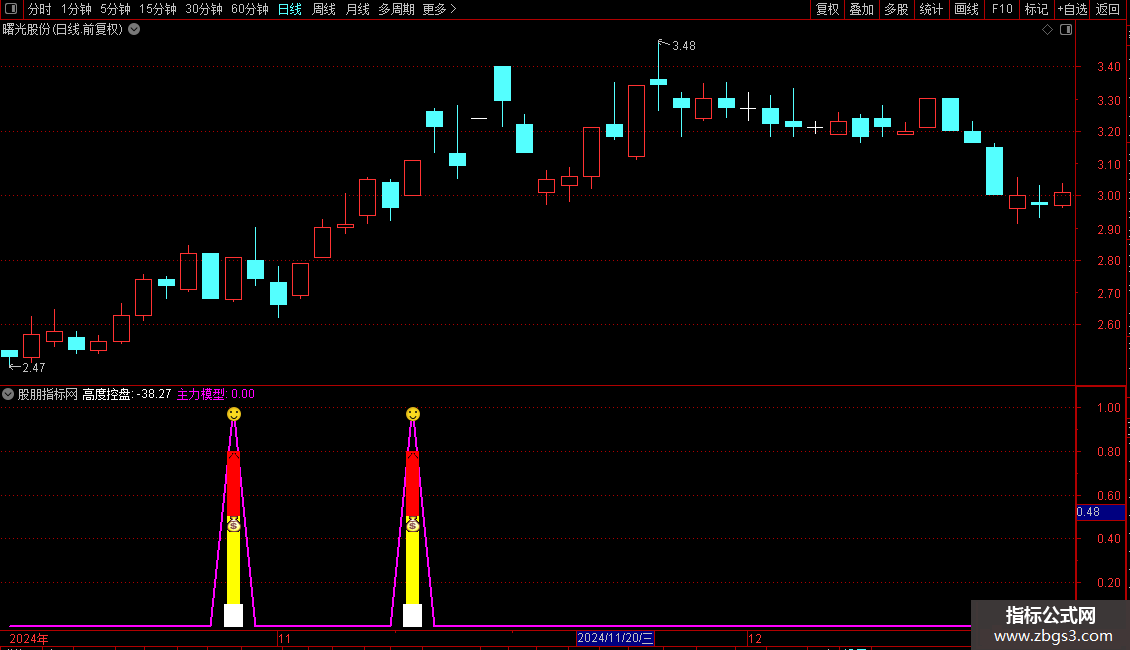
Task: Click the 3.48 high price marker
Action: point(683,46)
